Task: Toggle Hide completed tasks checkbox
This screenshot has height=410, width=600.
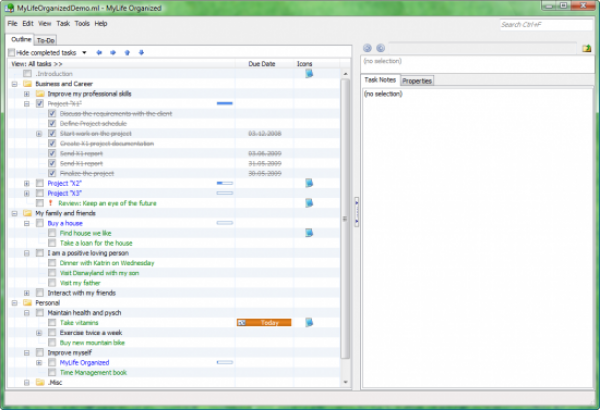Action: pos(11,52)
